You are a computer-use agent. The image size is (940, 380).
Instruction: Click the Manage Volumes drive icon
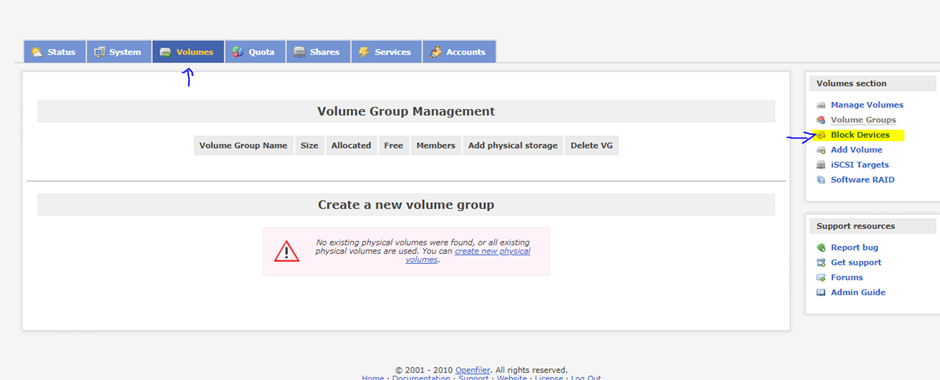click(821, 105)
